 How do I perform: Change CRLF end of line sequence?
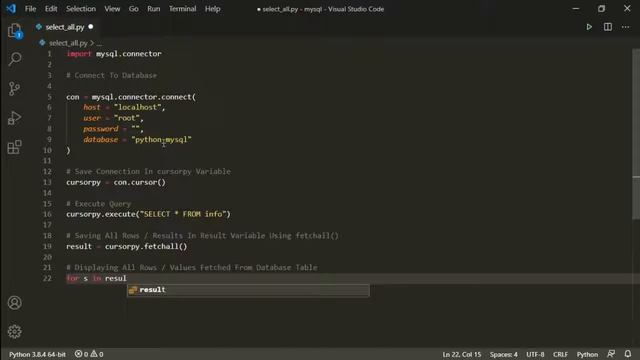coord(560,354)
